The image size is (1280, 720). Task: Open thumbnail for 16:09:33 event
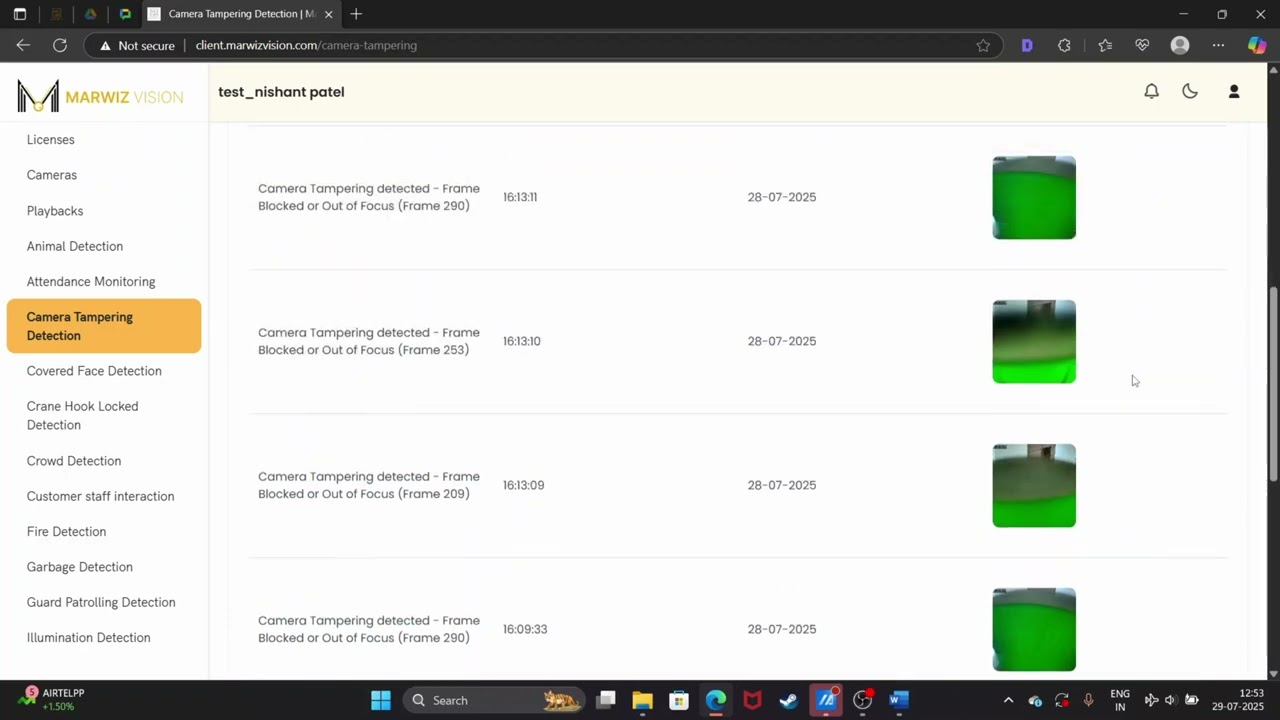coord(1034,629)
